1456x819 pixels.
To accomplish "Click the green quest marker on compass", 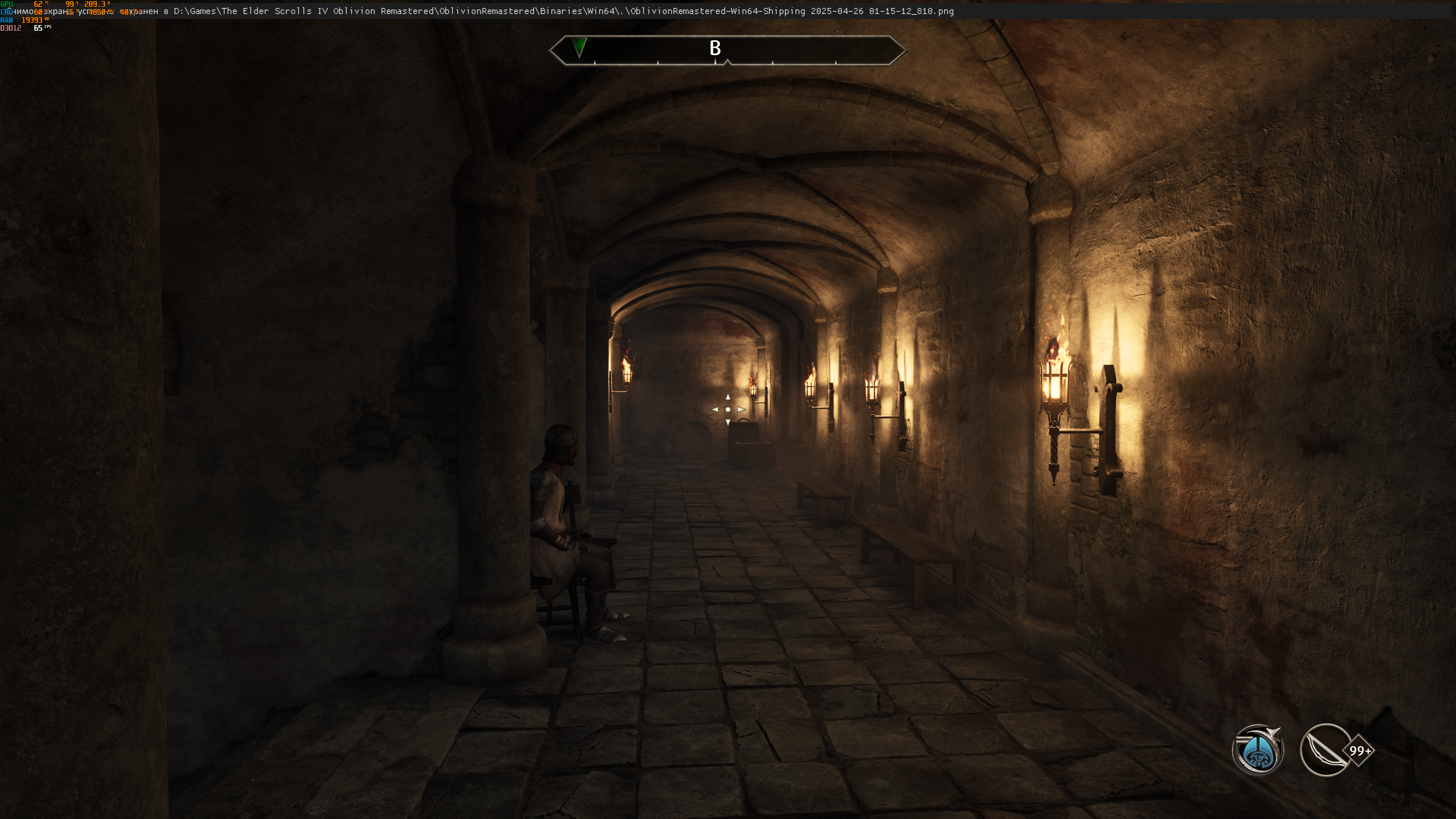I will tap(579, 47).
